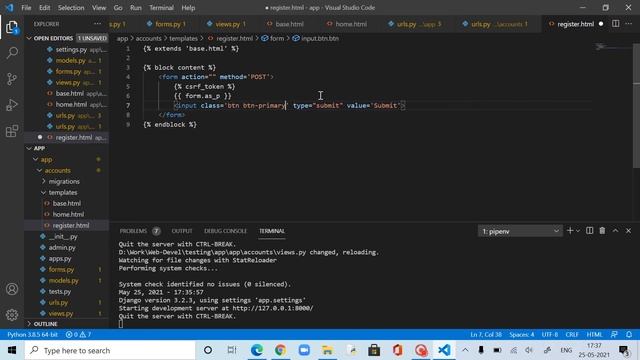
Task: Change line endings via CRLF status item
Action: (x=572, y=335)
